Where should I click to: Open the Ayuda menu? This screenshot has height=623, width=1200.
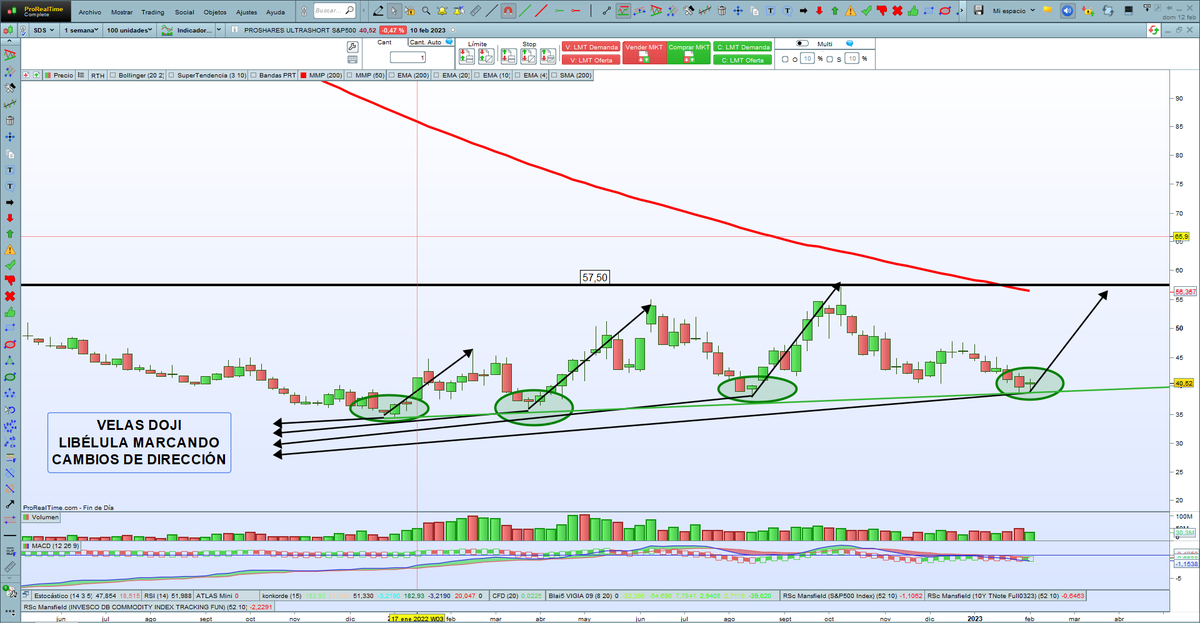(x=277, y=12)
